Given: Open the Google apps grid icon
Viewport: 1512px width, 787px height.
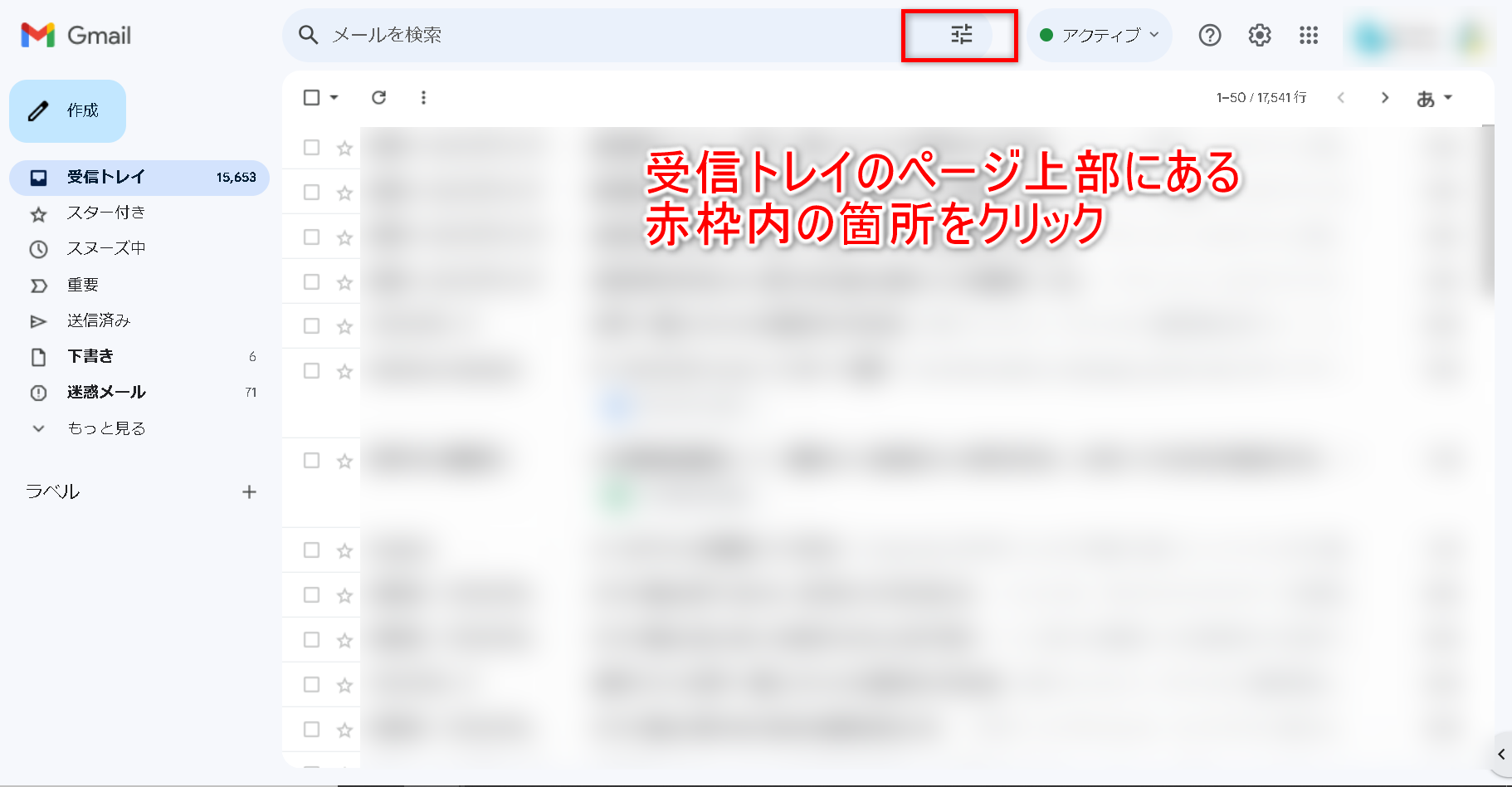Looking at the screenshot, I should pos(1309,35).
